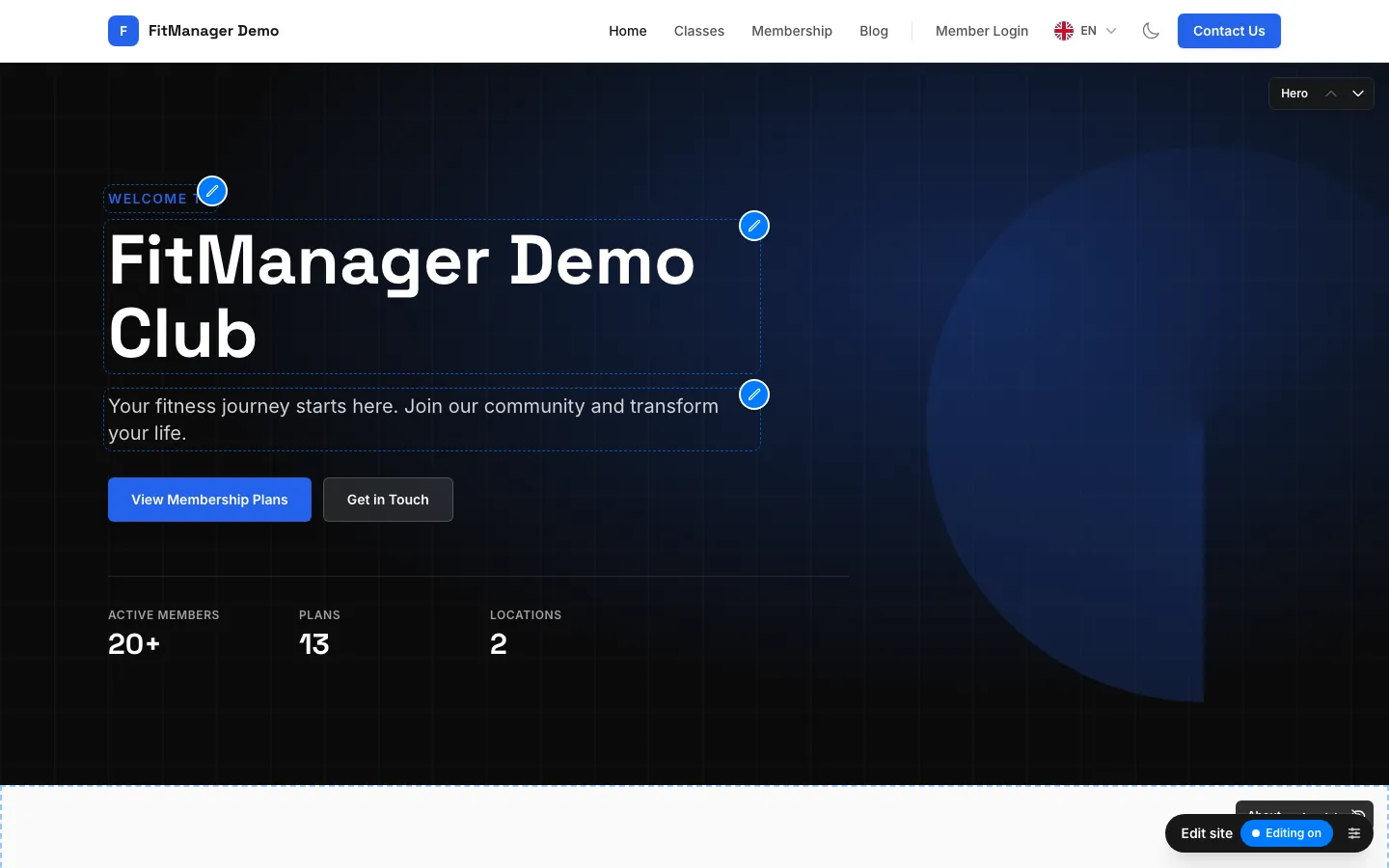Click the pencil icon for the subtitle paragraph
Viewport: 1389px width, 868px height.
pos(754,394)
